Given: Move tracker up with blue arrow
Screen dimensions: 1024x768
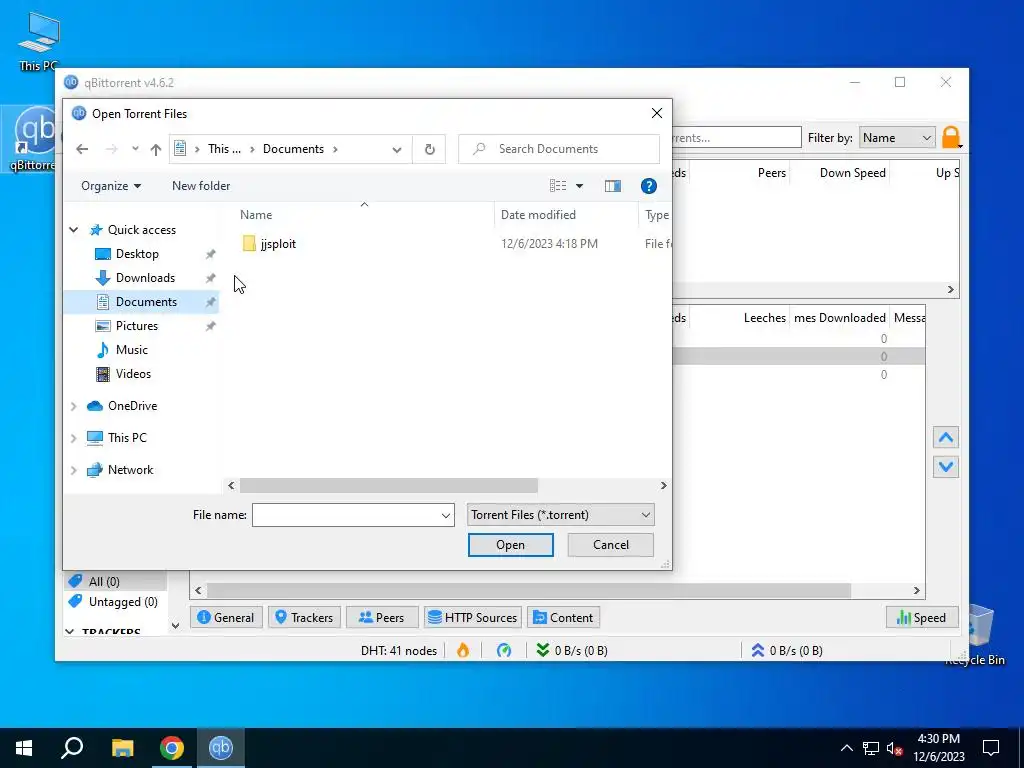Looking at the screenshot, I should click(946, 438).
